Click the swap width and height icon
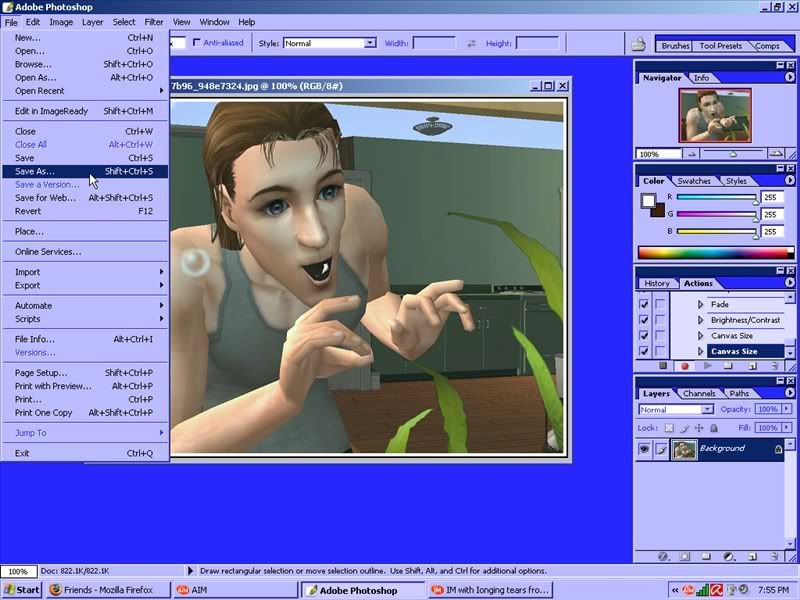The height and width of the screenshot is (600, 800). point(471,44)
